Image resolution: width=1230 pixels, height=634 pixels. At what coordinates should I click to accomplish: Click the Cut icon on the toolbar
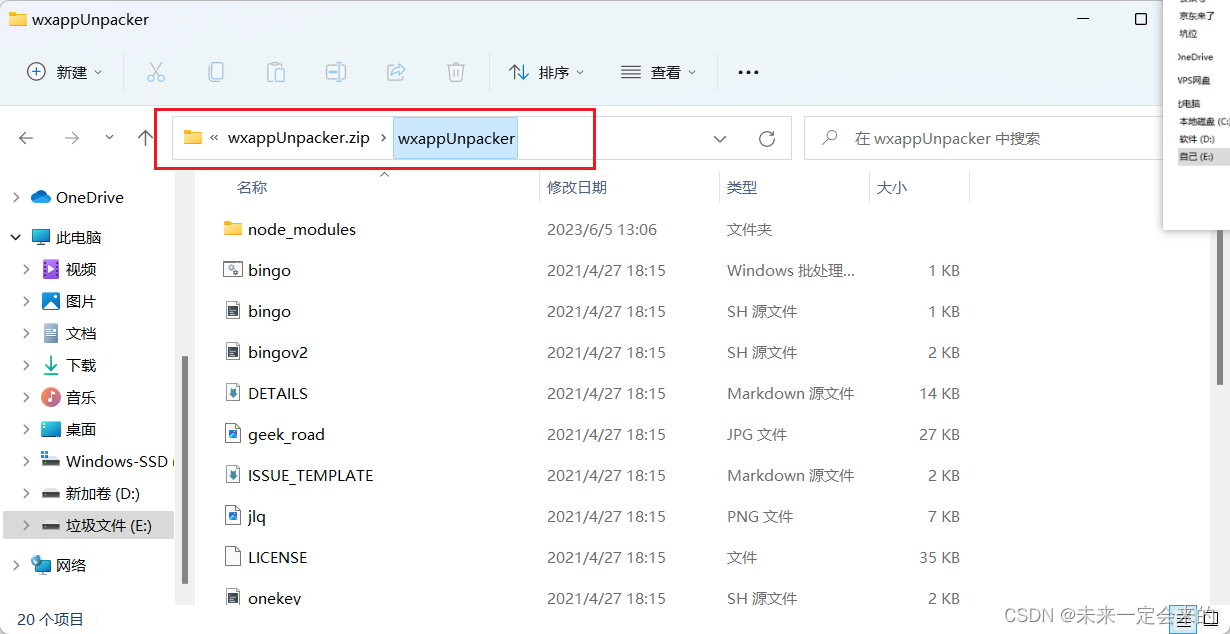click(x=156, y=71)
